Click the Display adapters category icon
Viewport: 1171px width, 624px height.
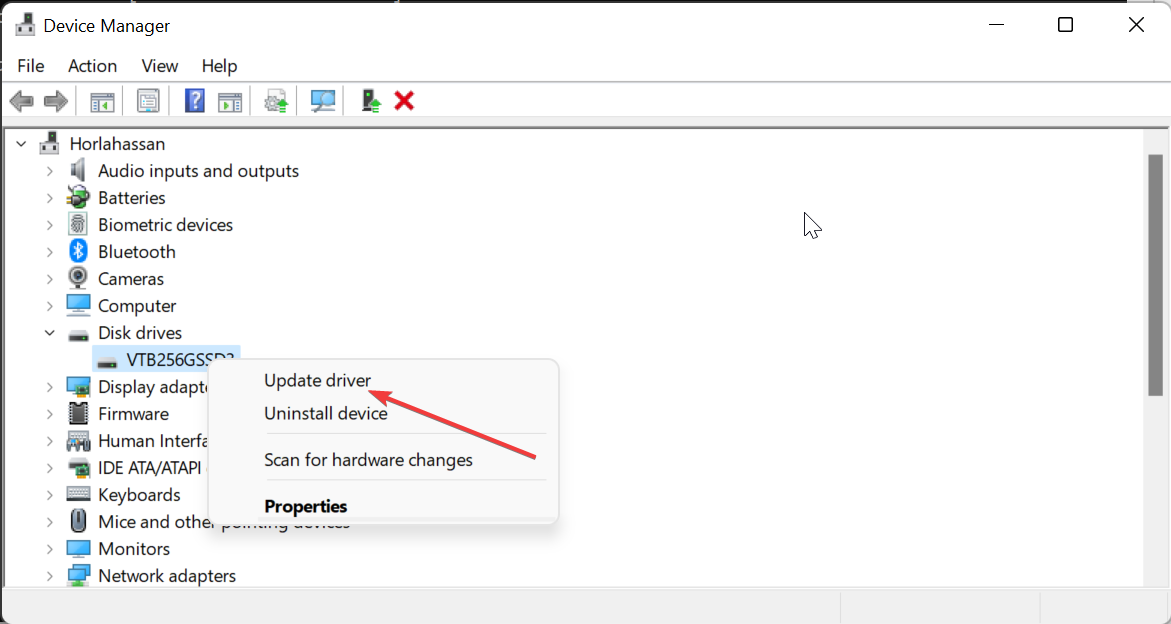point(78,387)
